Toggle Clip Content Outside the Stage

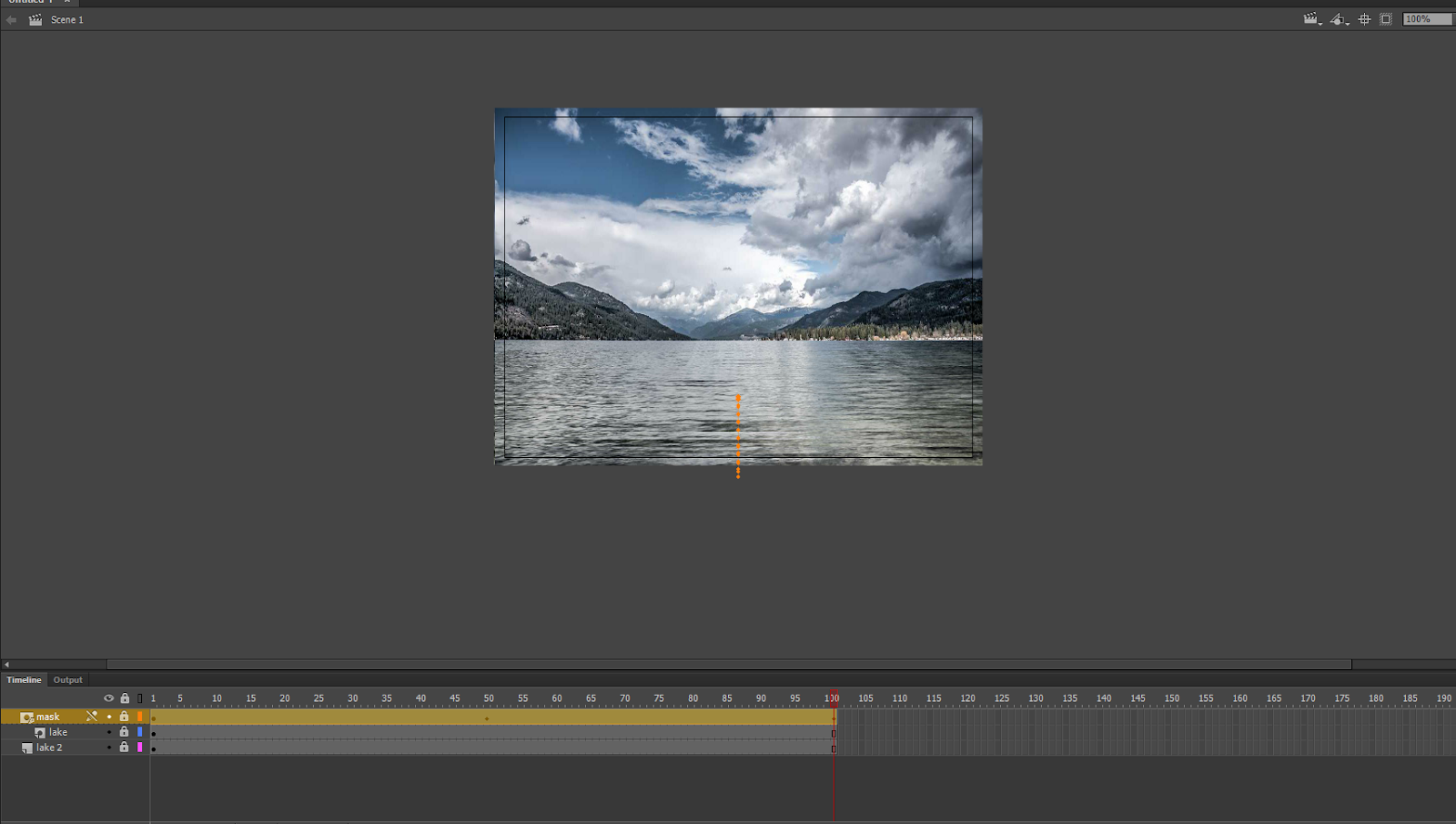[1386, 19]
